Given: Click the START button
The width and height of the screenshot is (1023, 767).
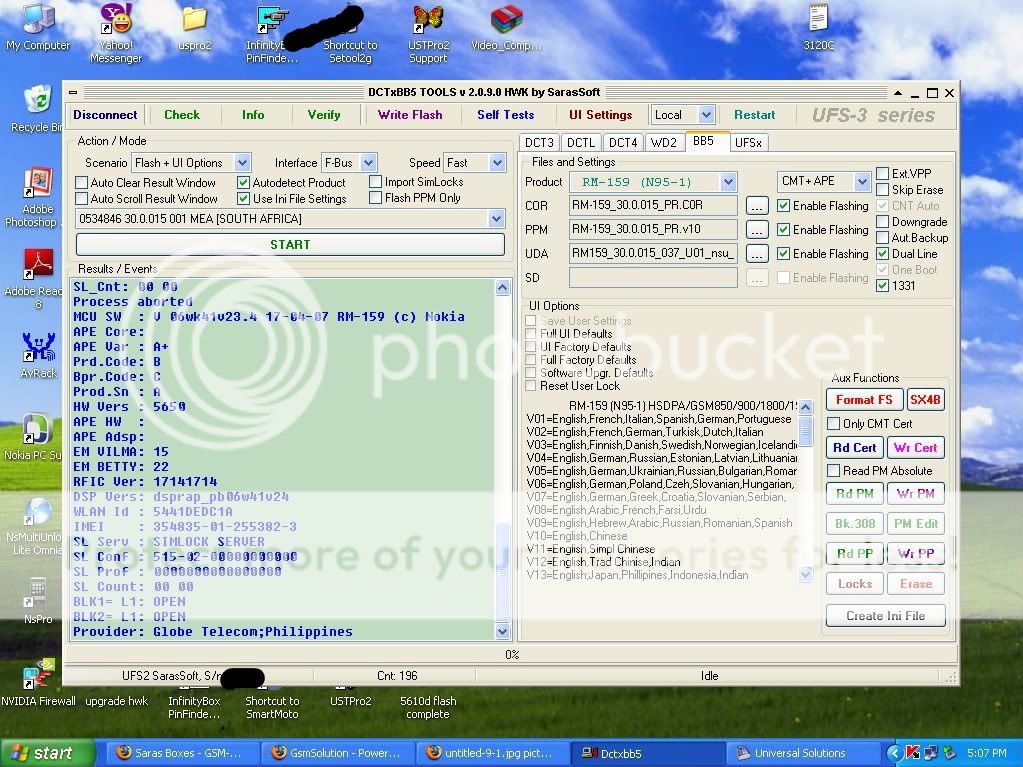Looking at the screenshot, I should tap(290, 245).
